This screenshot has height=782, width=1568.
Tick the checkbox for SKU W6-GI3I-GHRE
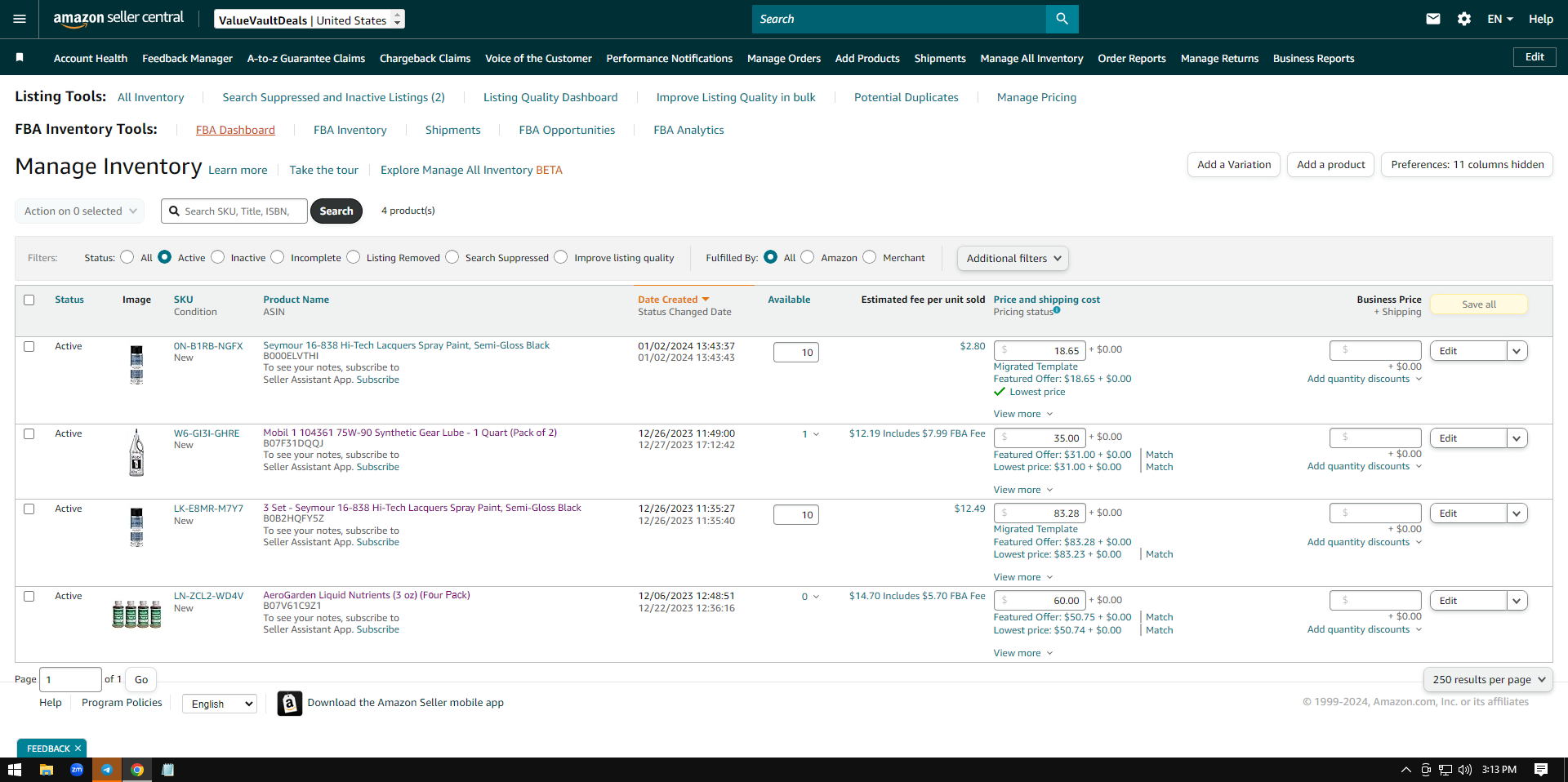pos(29,433)
